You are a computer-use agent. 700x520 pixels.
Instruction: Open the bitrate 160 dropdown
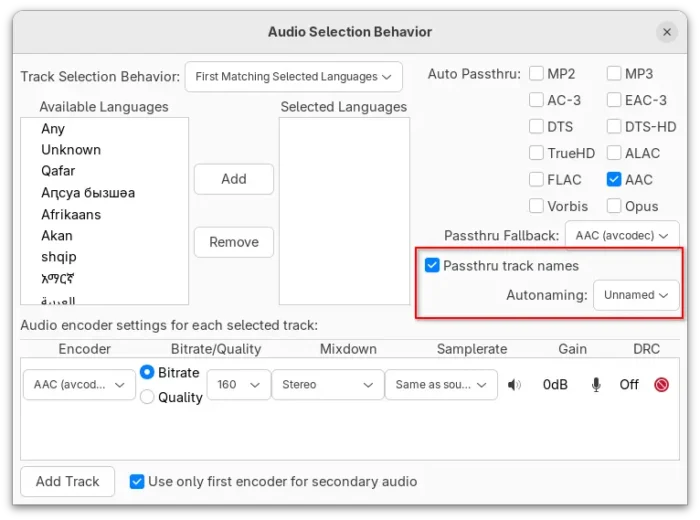239,385
